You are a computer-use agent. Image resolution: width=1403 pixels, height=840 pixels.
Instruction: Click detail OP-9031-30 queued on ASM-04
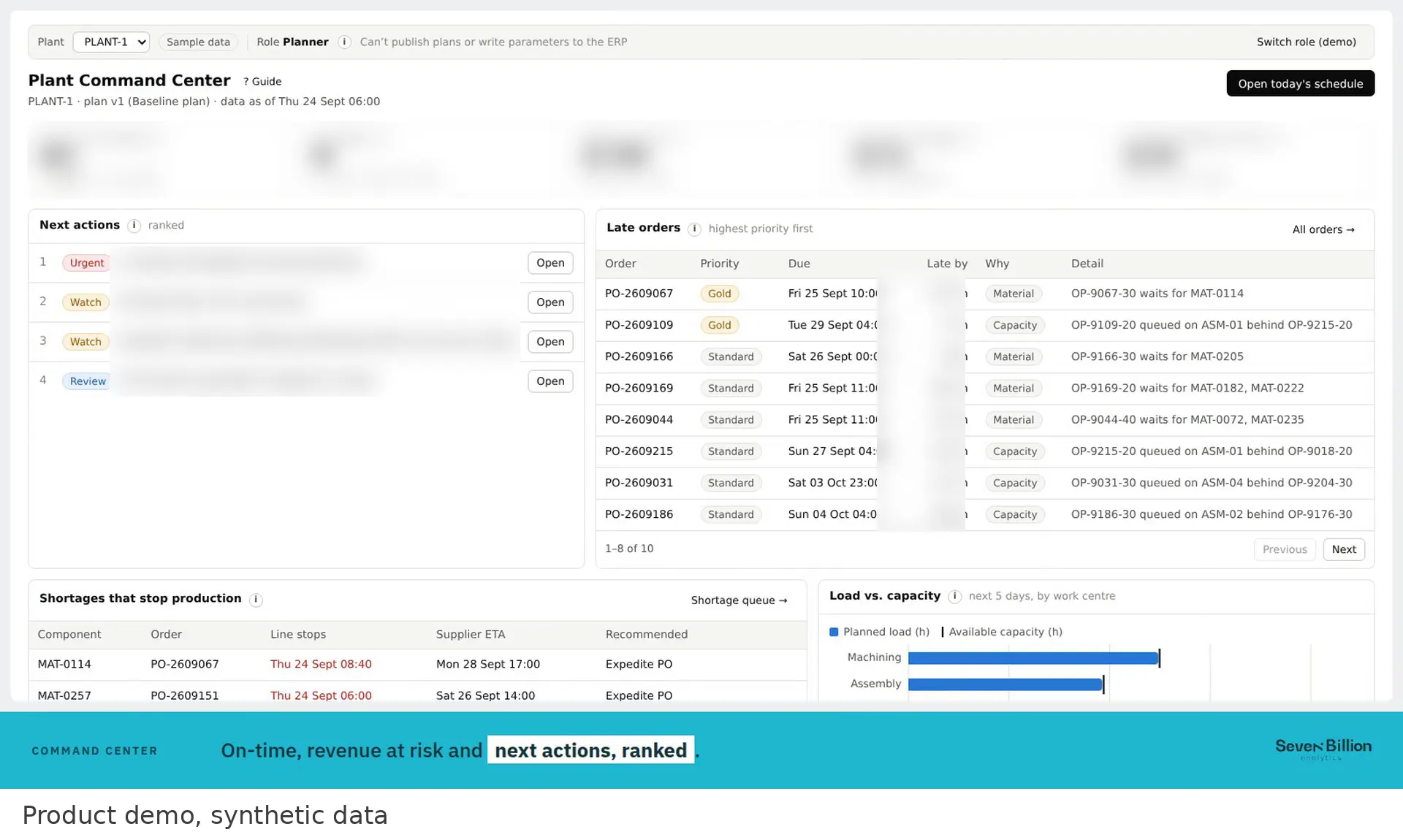(x=1211, y=483)
